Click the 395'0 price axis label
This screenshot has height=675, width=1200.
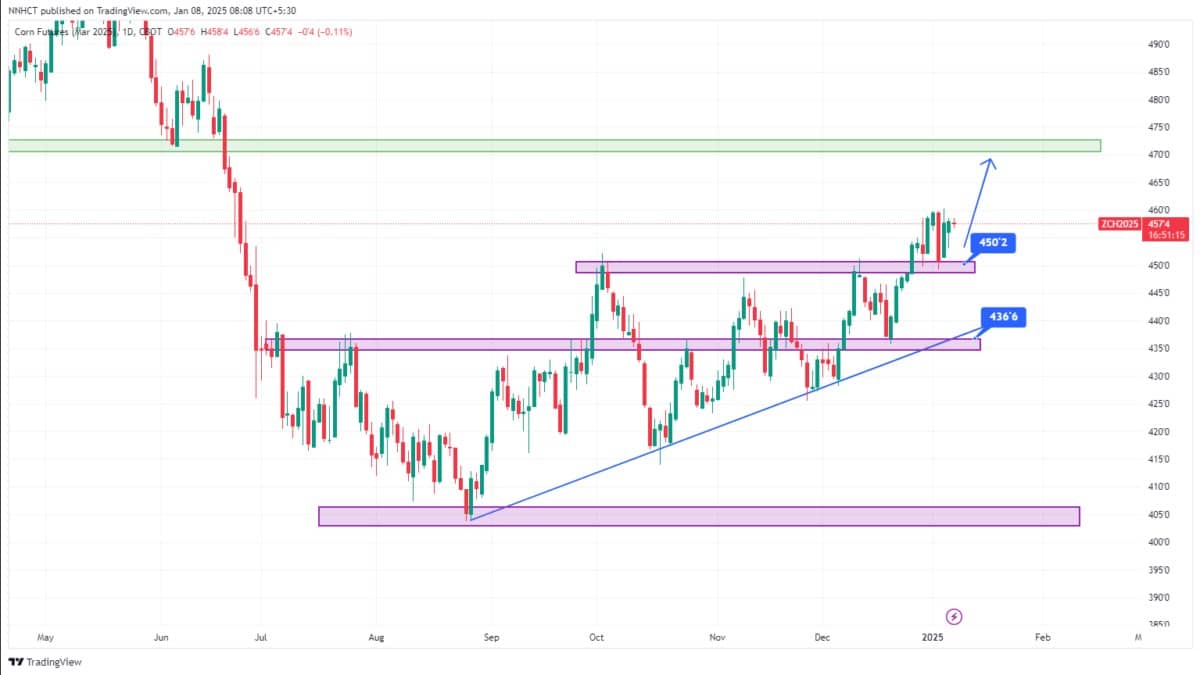tap(1160, 570)
